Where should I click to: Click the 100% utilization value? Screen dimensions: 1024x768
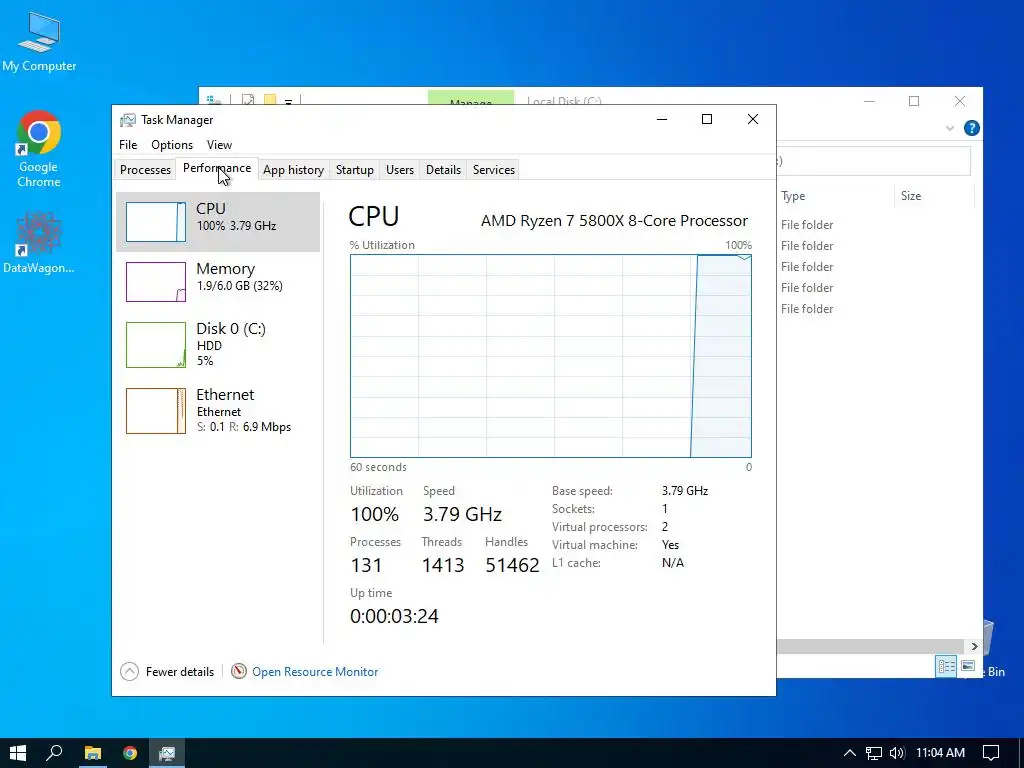[x=374, y=514]
